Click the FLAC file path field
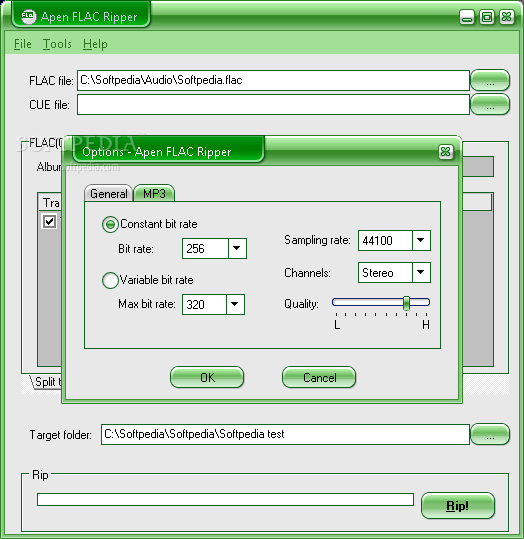Viewport: 524px width, 539px height. (x=273, y=80)
